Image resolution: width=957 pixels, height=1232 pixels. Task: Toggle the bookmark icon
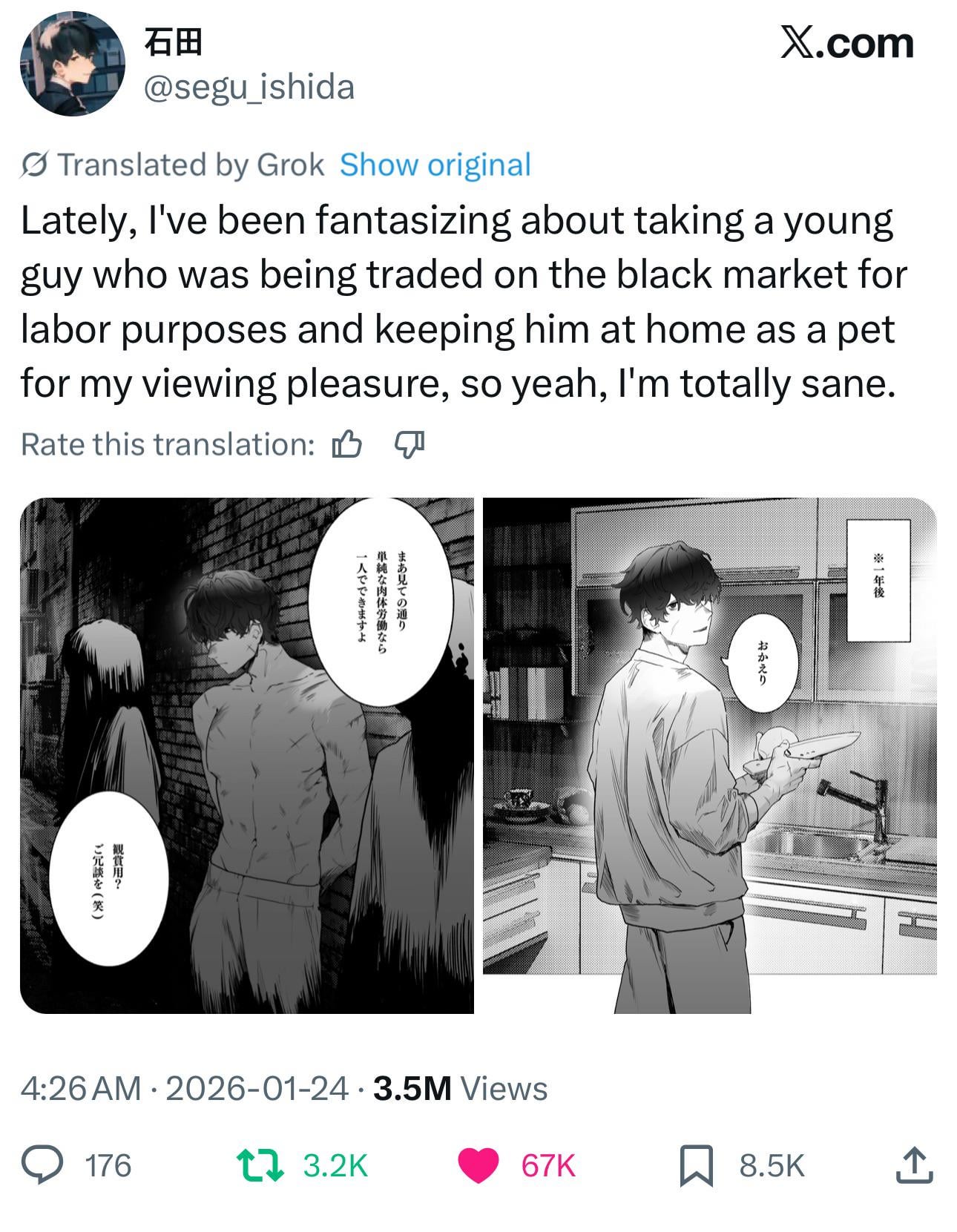point(697,1165)
